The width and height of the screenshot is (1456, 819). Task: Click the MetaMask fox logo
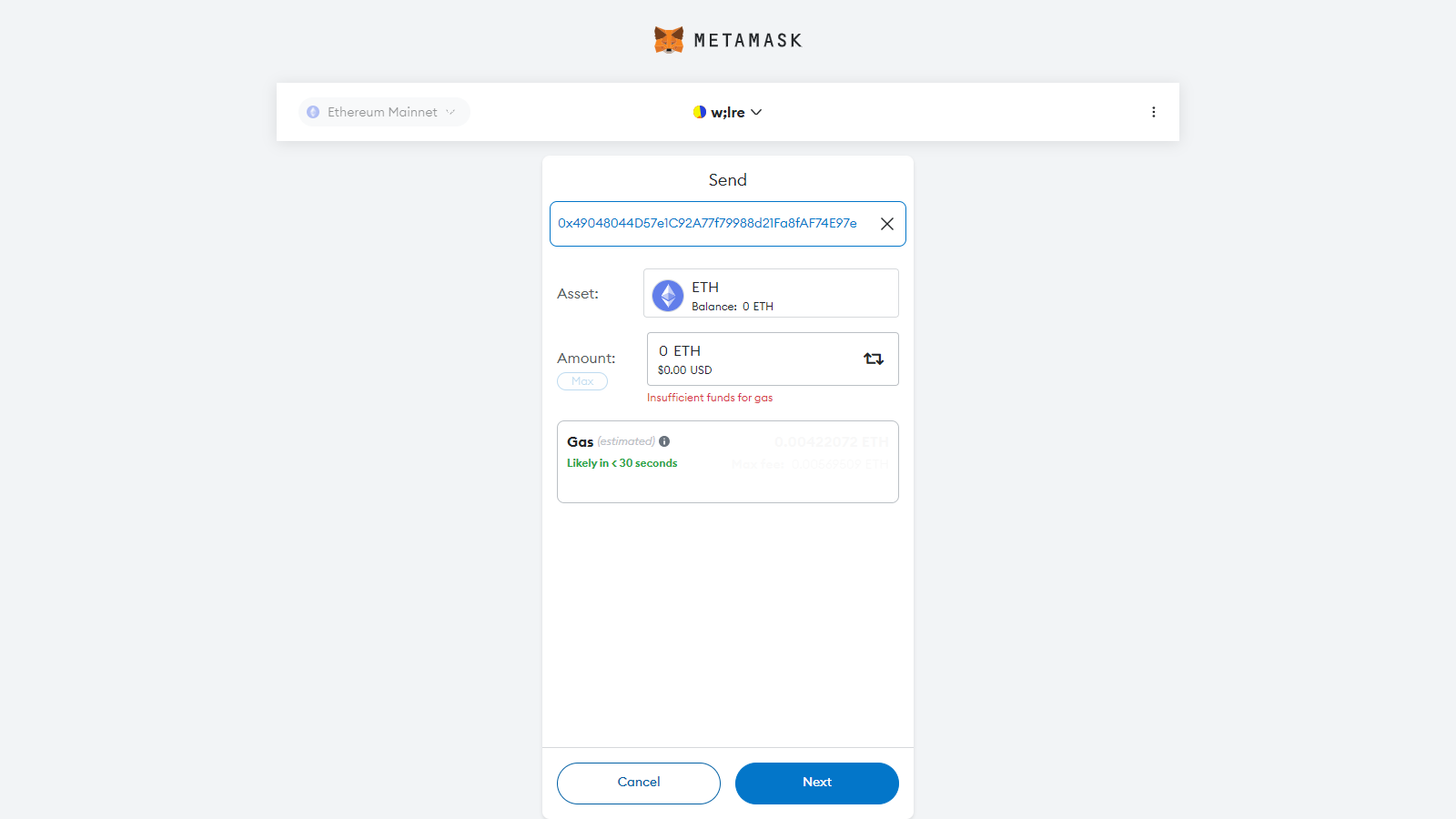point(667,39)
